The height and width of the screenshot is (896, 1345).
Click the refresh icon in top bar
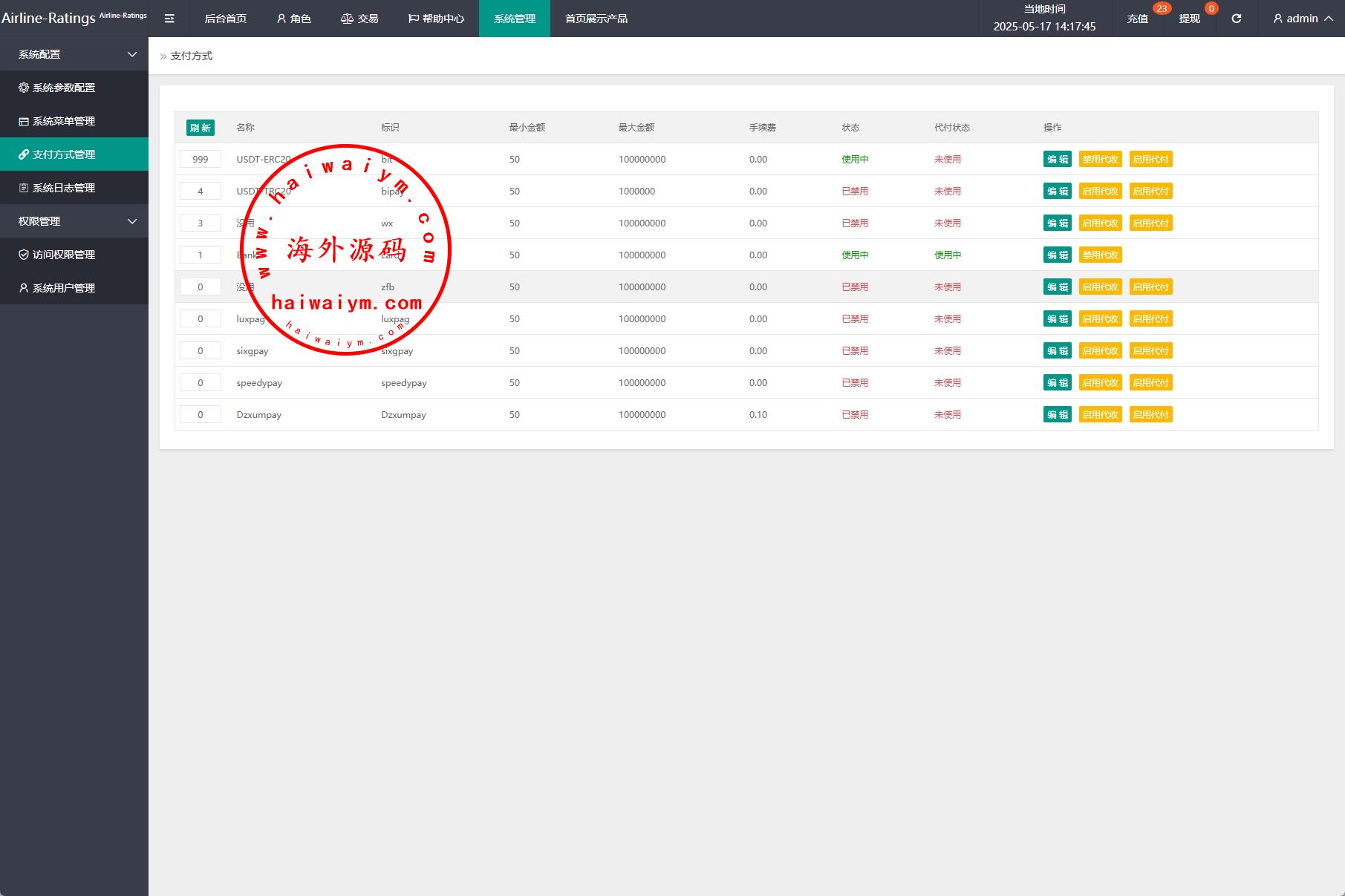[x=1236, y=19]
